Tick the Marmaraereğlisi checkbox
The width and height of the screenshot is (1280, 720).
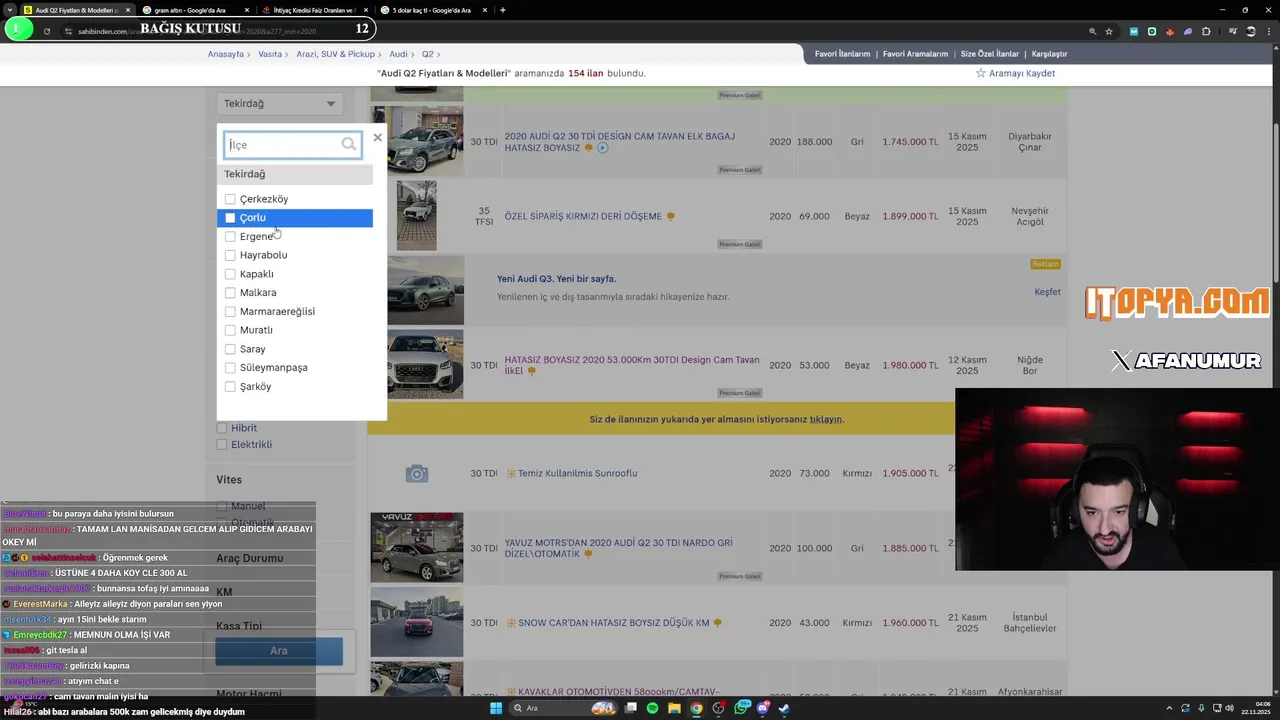[x=230, y=312]
